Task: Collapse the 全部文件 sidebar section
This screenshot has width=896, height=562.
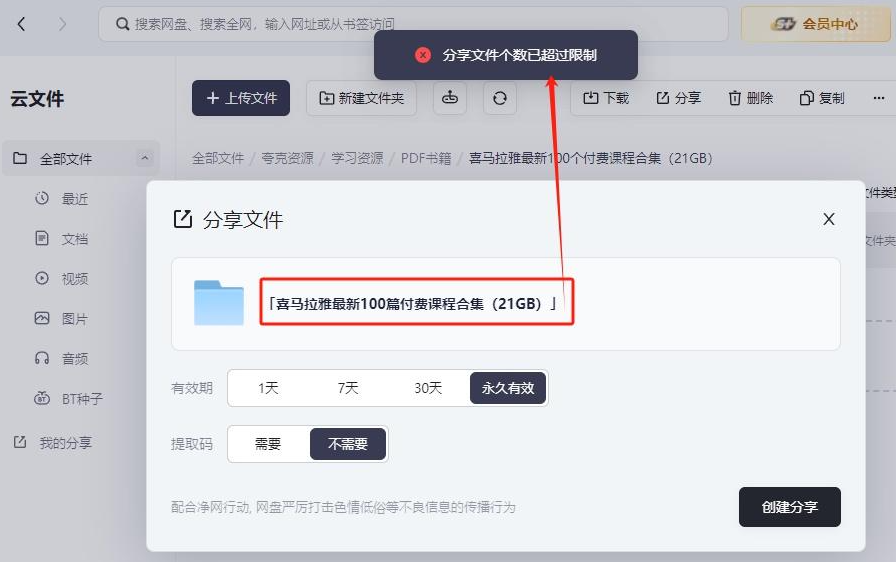Action: (x=145, y=158)
